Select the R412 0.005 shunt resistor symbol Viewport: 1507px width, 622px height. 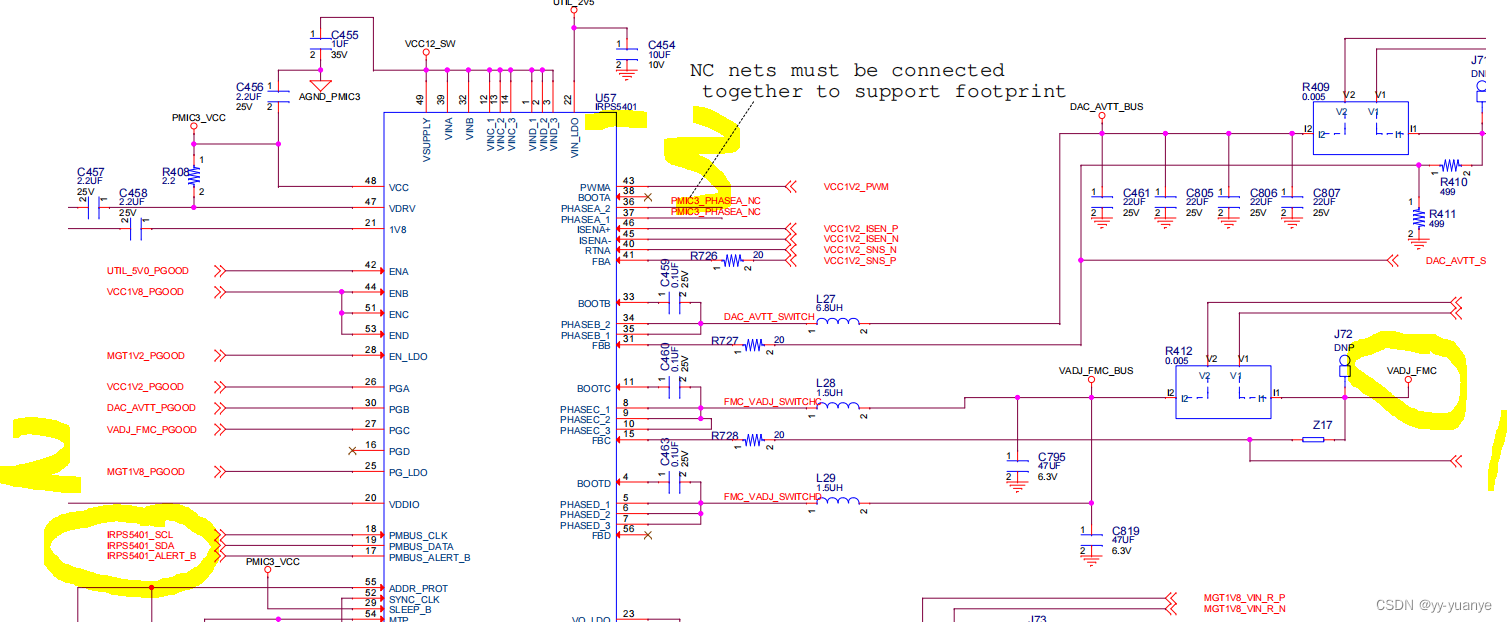coord(1222,390)
